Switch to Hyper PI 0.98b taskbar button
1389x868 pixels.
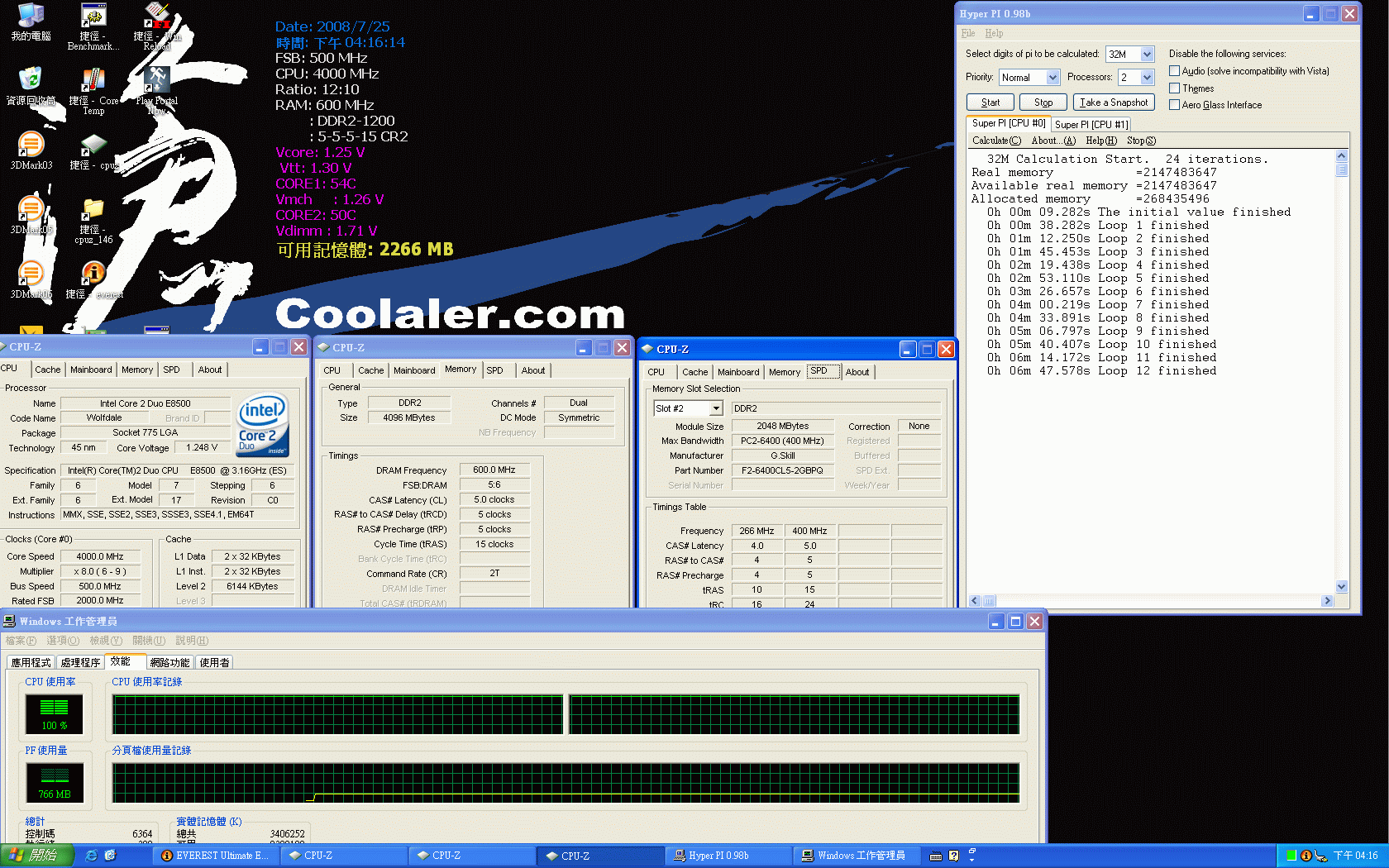tap(728, 856)
